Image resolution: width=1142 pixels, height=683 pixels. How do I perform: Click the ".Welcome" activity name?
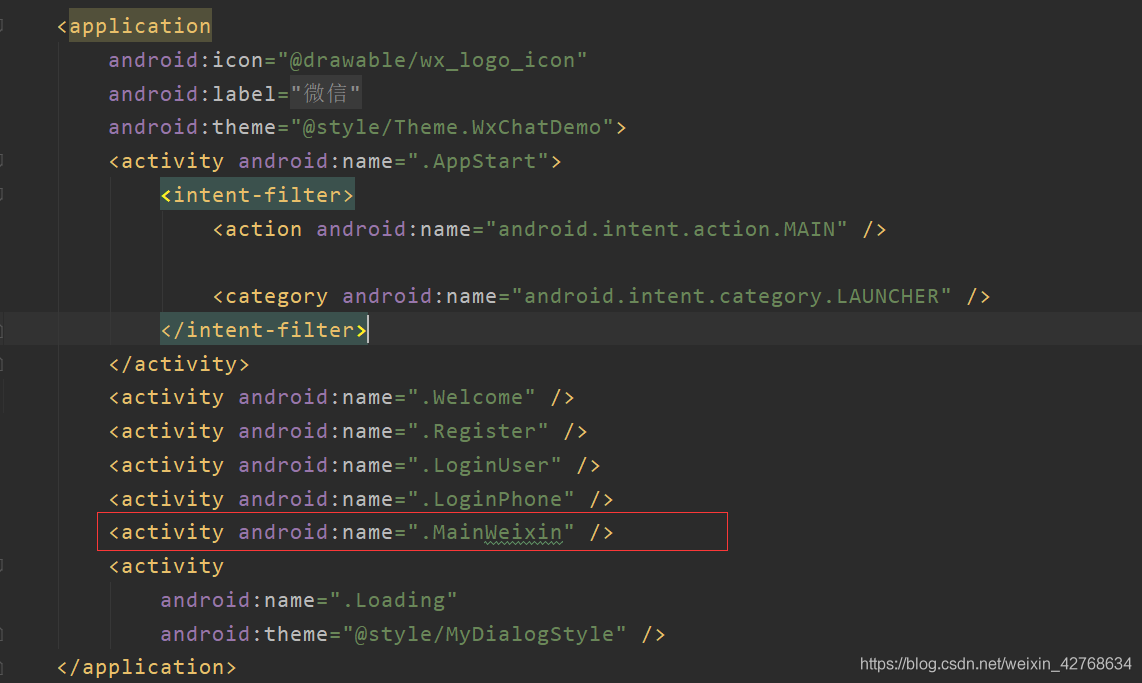click(472, 398)
